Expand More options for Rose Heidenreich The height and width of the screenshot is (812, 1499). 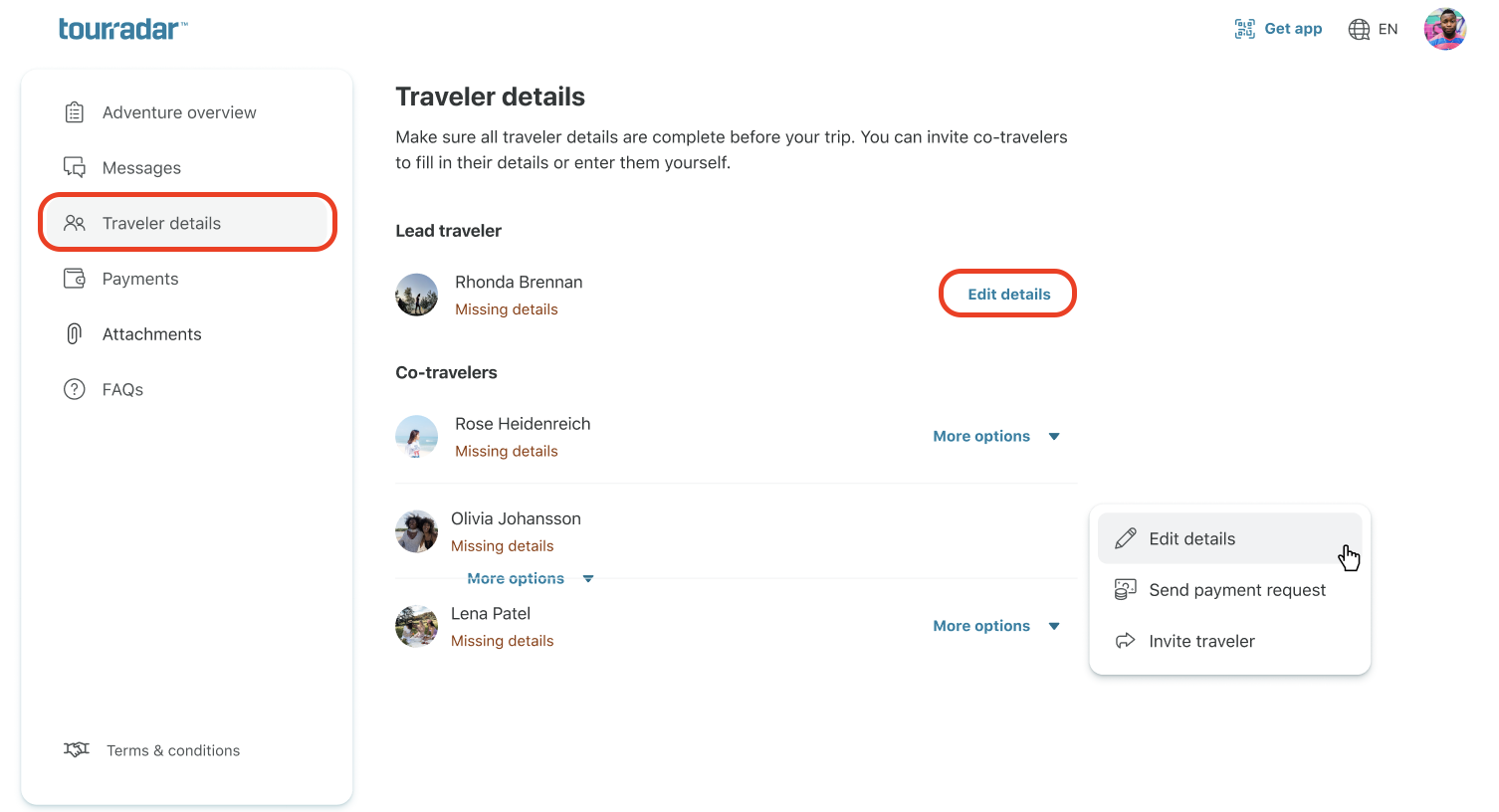tap(996, 436)
